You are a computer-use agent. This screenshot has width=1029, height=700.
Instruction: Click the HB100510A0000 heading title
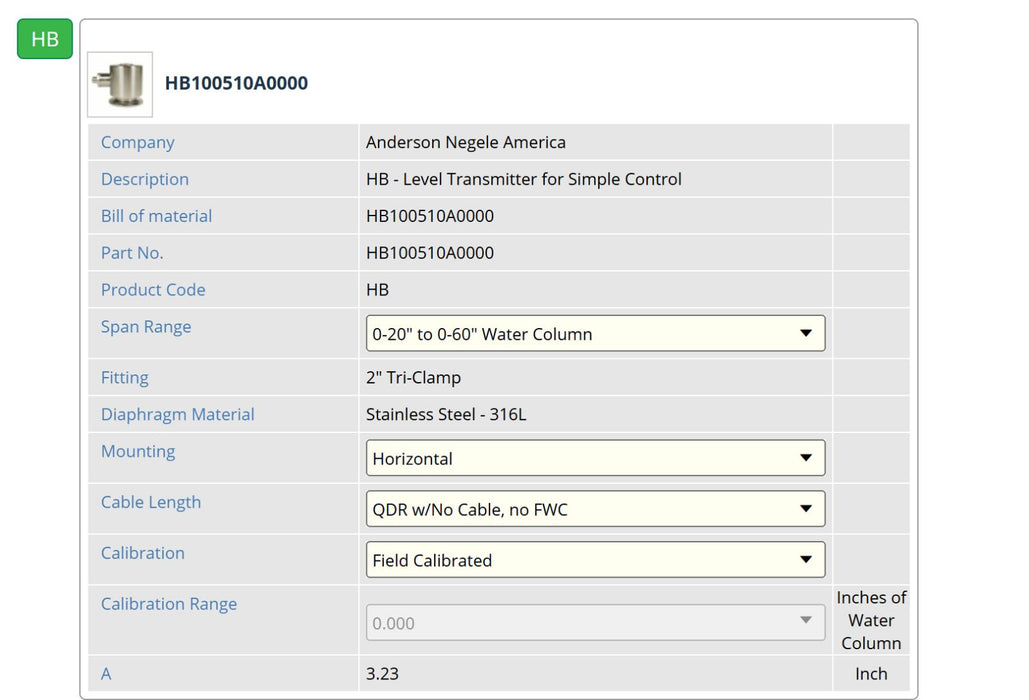(236, 83)
